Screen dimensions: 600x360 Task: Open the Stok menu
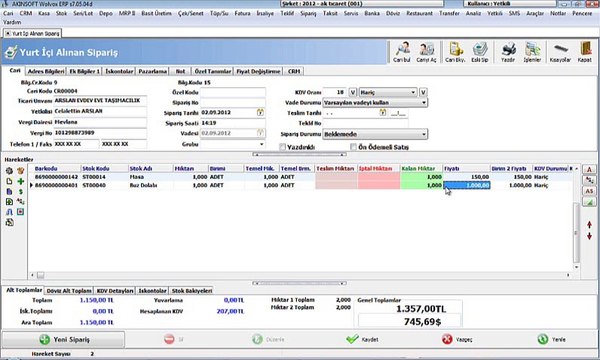click(x=61, y=13)
